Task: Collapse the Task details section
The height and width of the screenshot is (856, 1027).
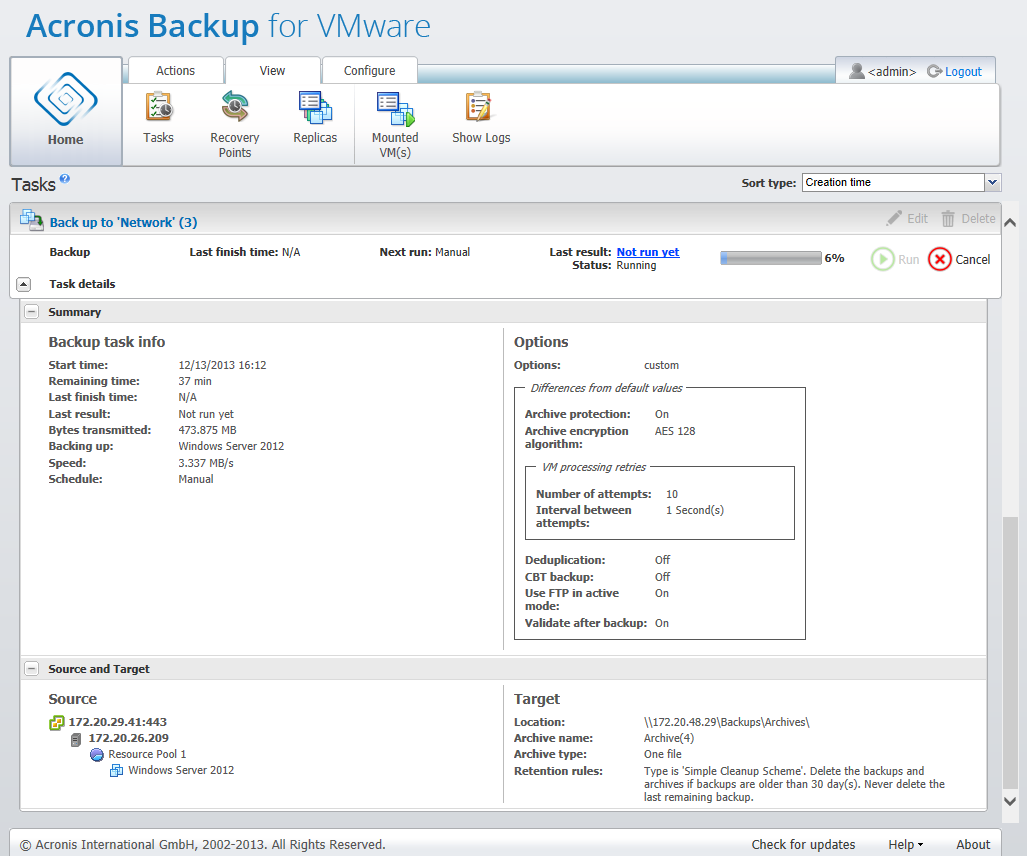Action: coord(24,284)
